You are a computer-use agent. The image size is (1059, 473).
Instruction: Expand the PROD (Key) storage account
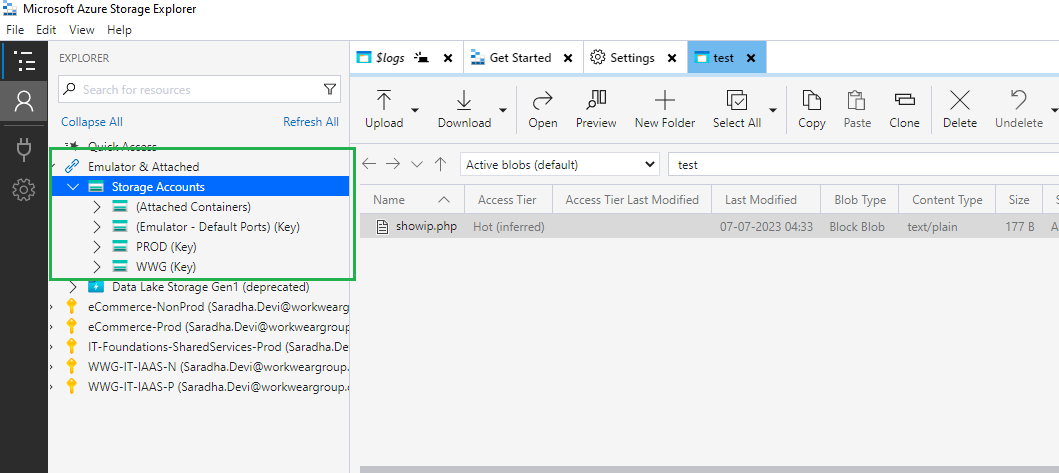pos(96,247)
